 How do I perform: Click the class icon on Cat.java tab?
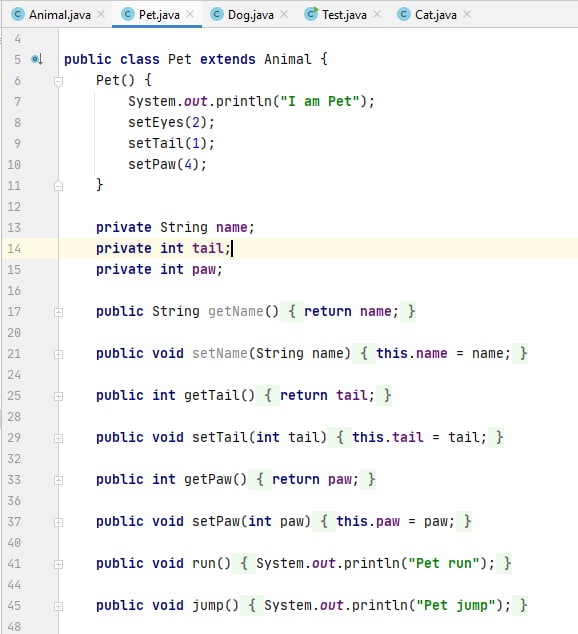403,15
